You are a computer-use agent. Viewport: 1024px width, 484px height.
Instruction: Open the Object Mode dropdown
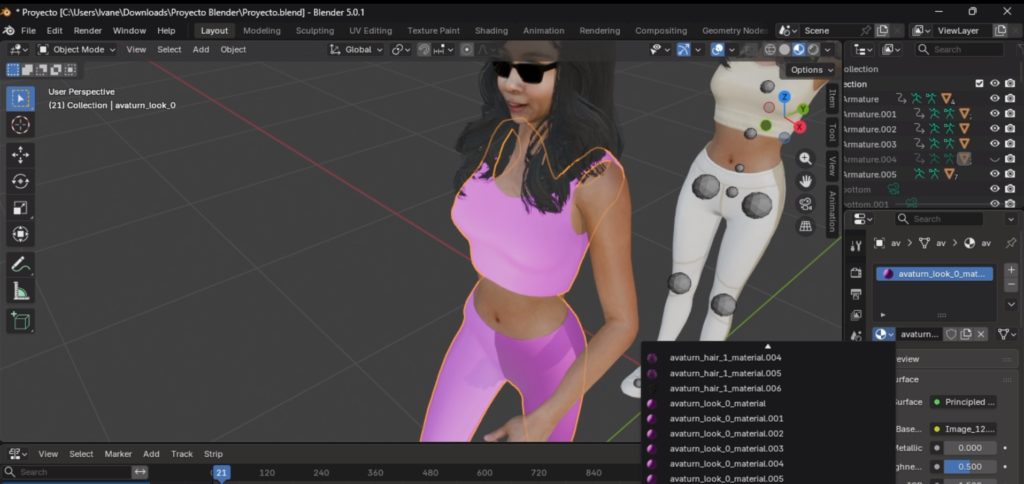coord(76,50)
